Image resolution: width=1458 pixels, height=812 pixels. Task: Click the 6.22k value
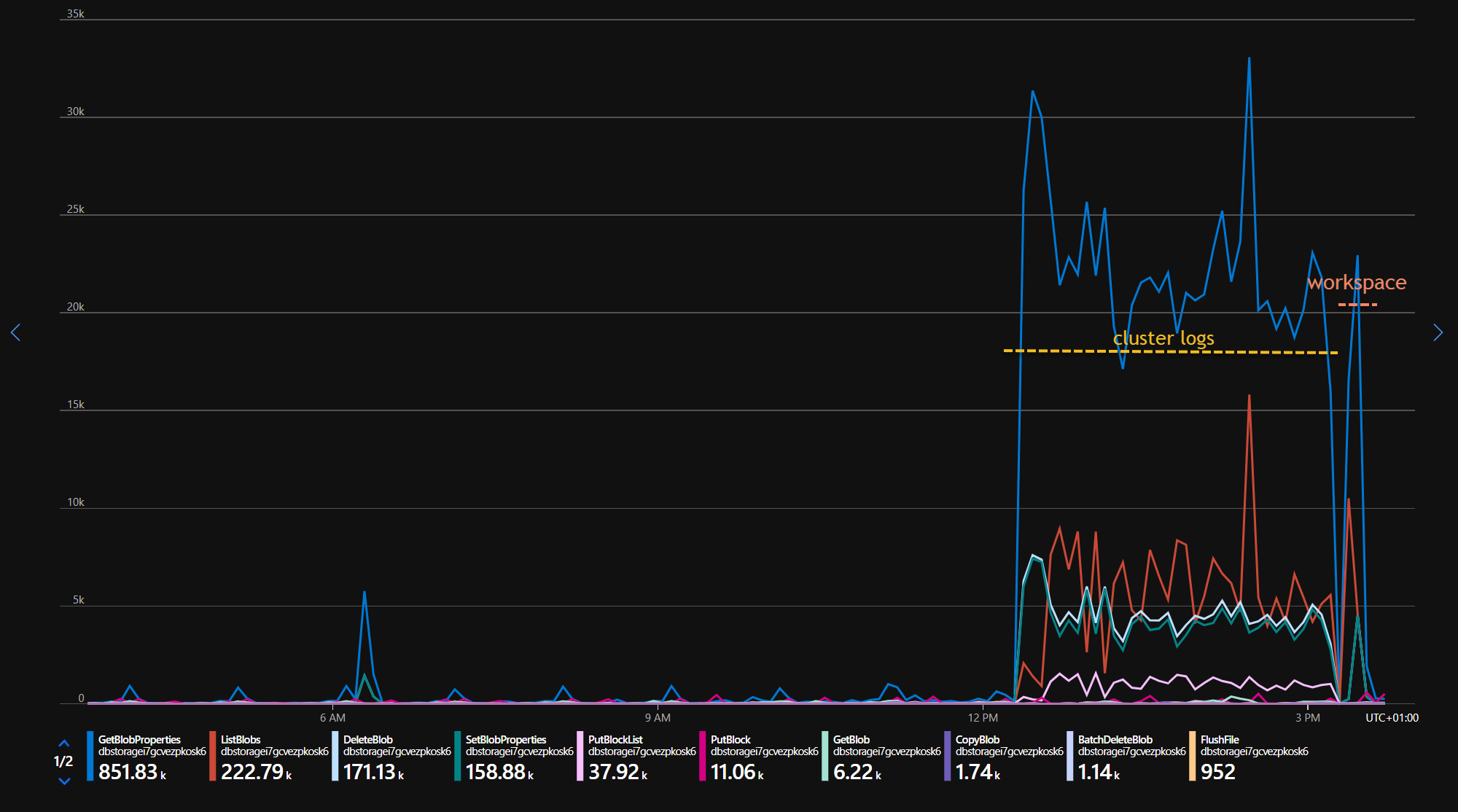857,772
